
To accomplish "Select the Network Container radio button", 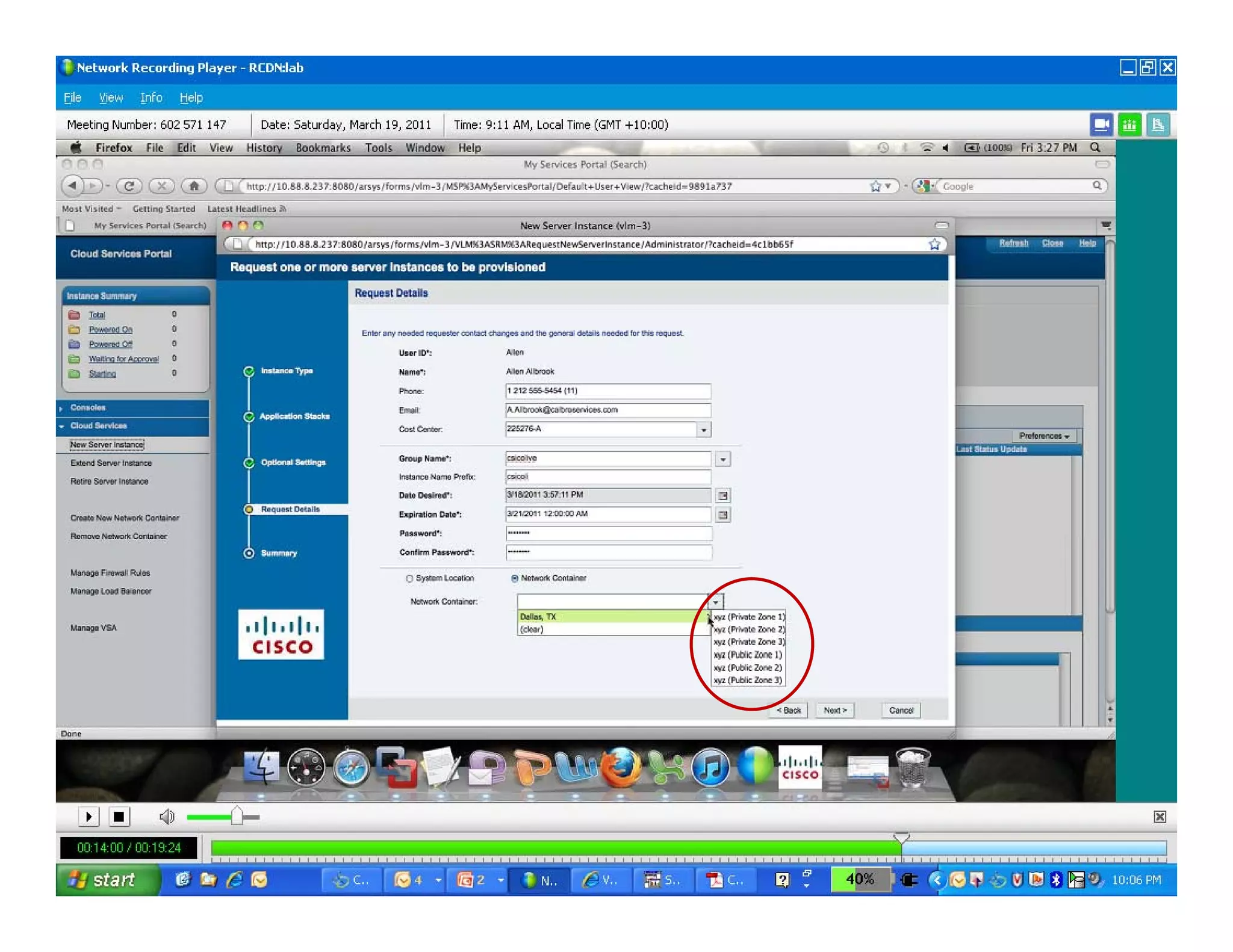I will (x=515, y=578).
